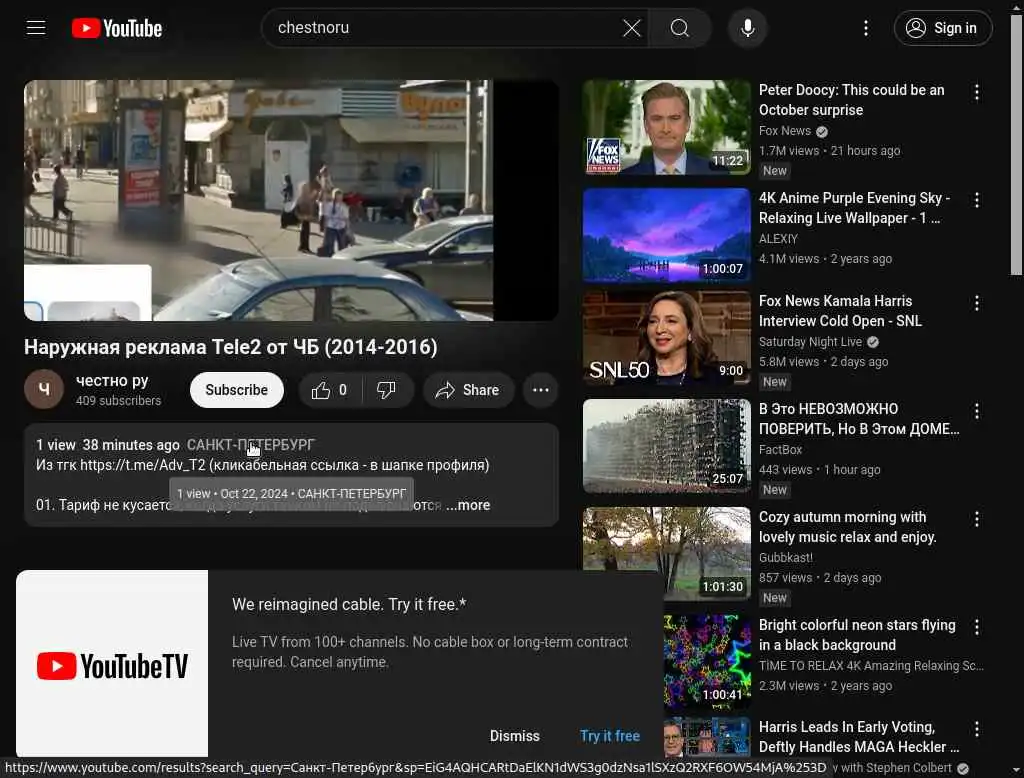Open Peter Doocy October surprise title
The width and height of the screenshot is (1024, 778).
(x=852, y=100)
